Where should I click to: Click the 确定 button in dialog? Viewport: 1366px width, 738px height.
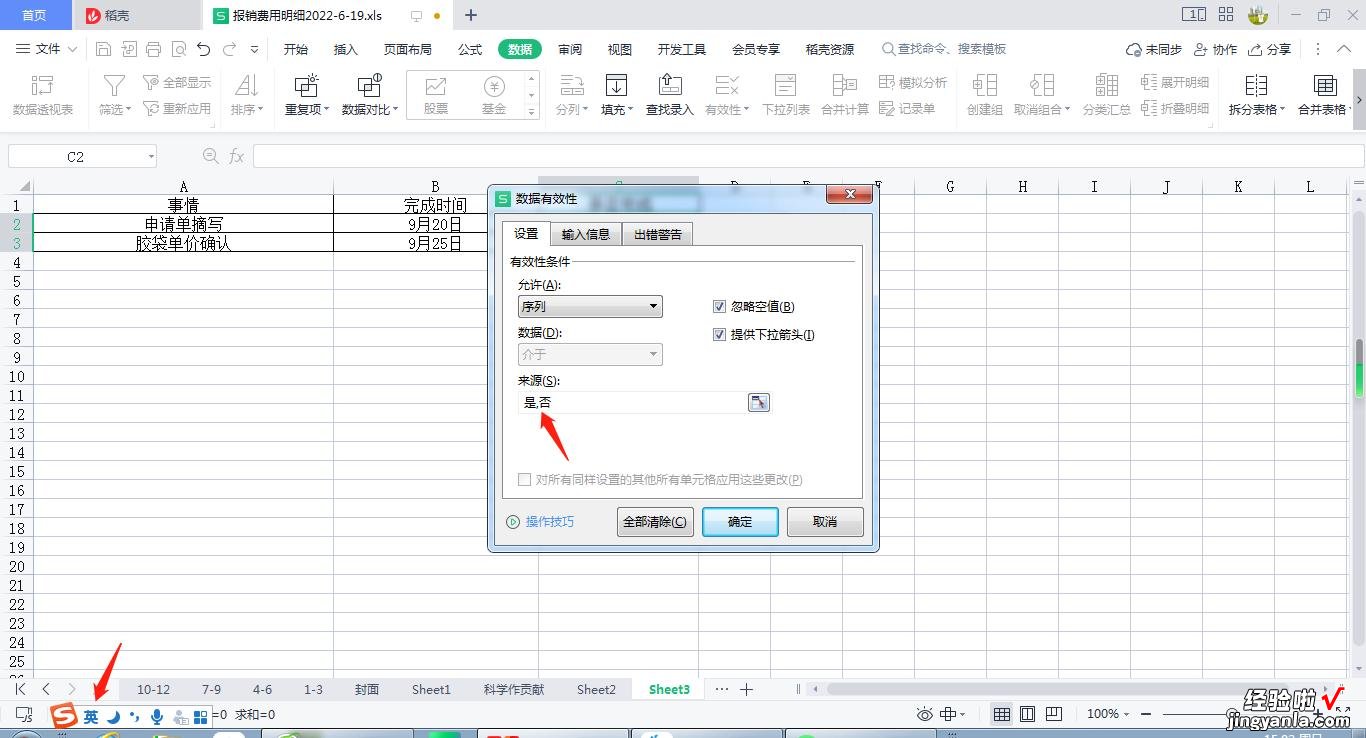click(x=740, y=521)
